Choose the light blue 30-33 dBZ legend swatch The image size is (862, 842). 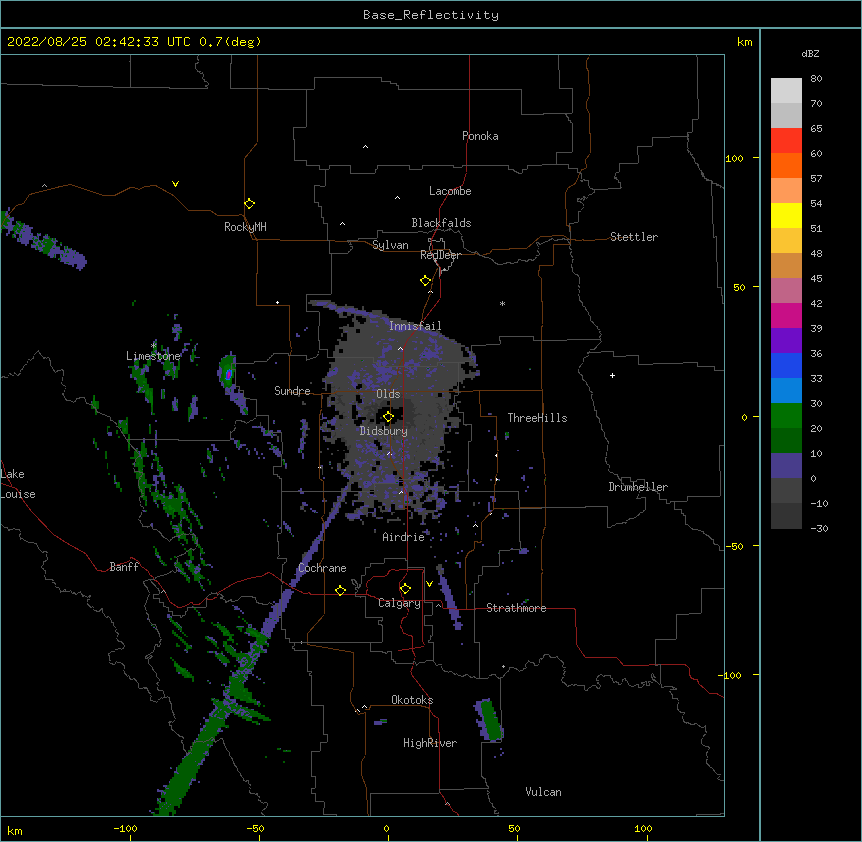tap(786, 391)
